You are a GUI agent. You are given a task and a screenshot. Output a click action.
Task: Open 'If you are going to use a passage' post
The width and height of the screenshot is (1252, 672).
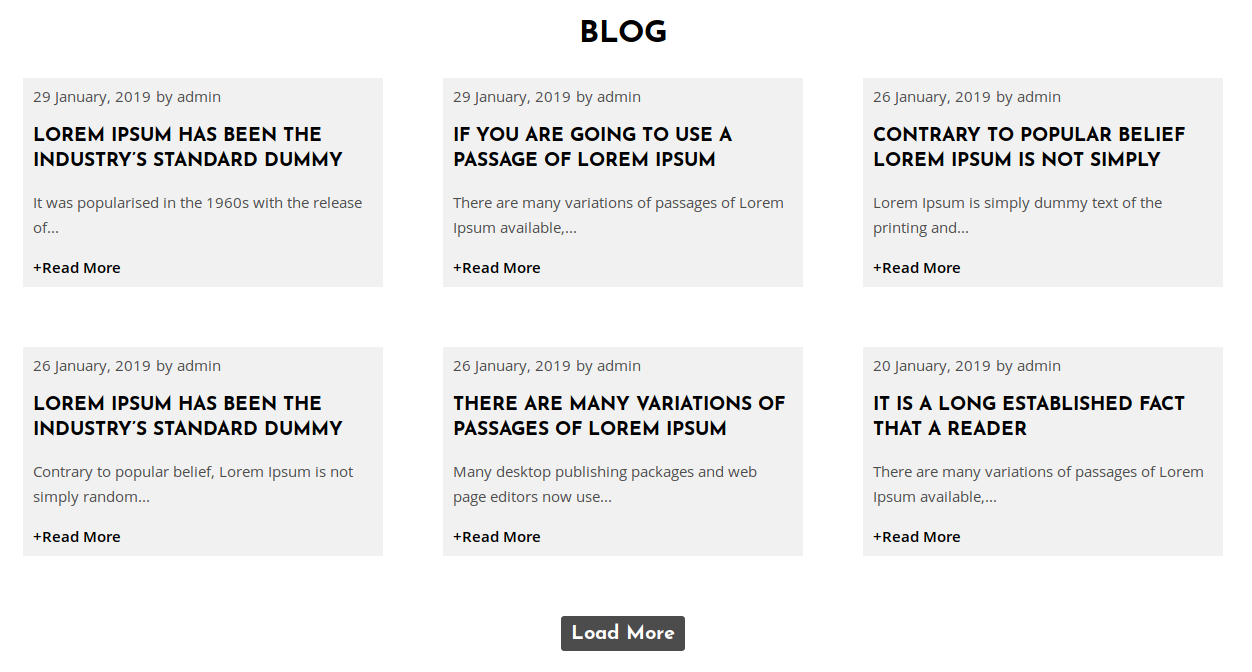[592, 147]
